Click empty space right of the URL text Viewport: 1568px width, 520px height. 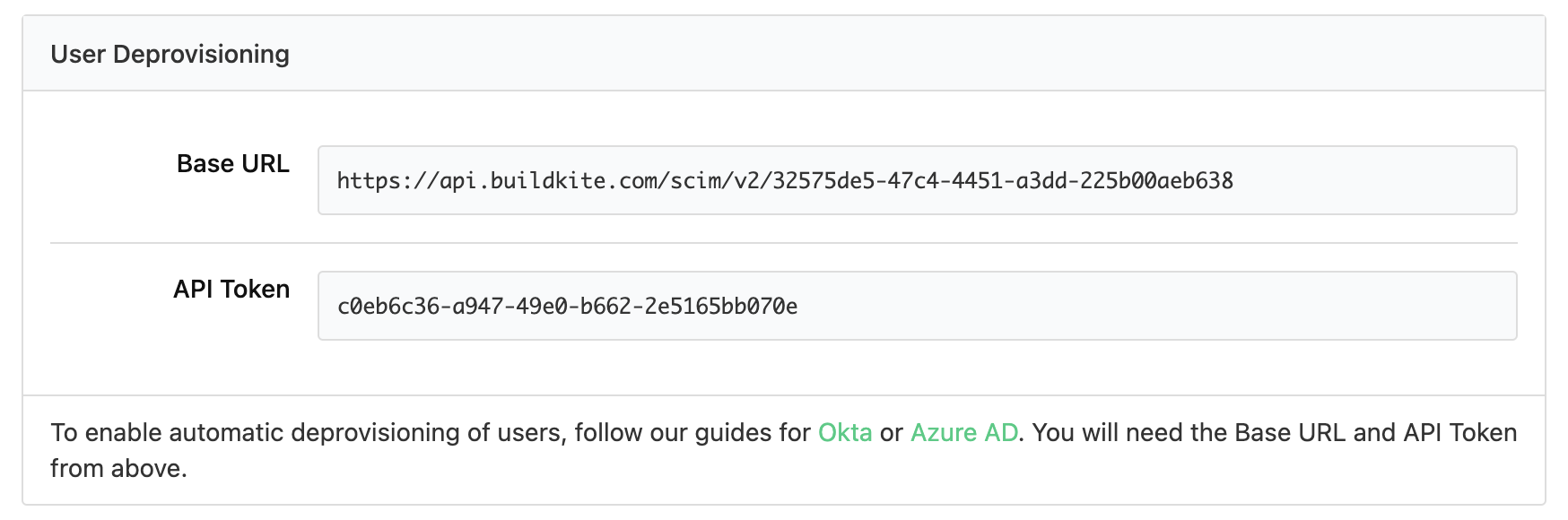(1372, 180)
